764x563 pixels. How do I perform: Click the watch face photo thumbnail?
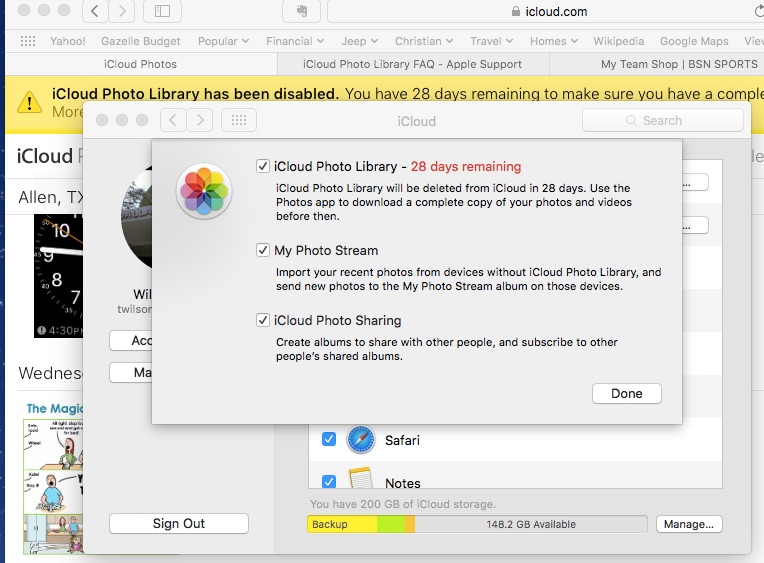(58, 276)
